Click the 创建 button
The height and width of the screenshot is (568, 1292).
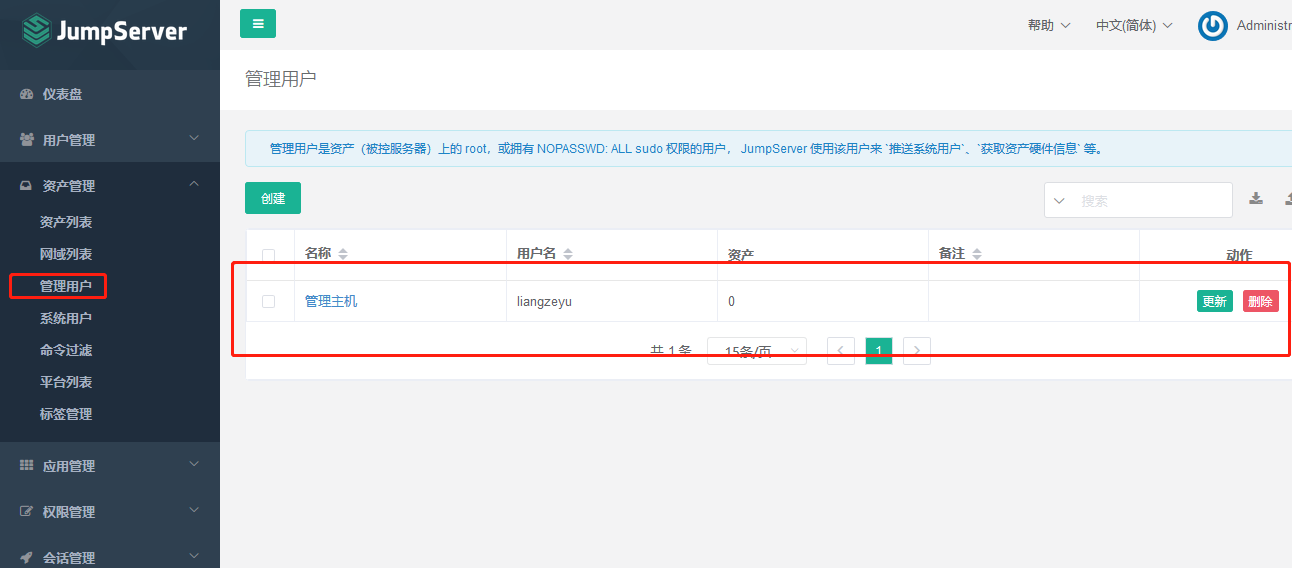click(273, 198)
